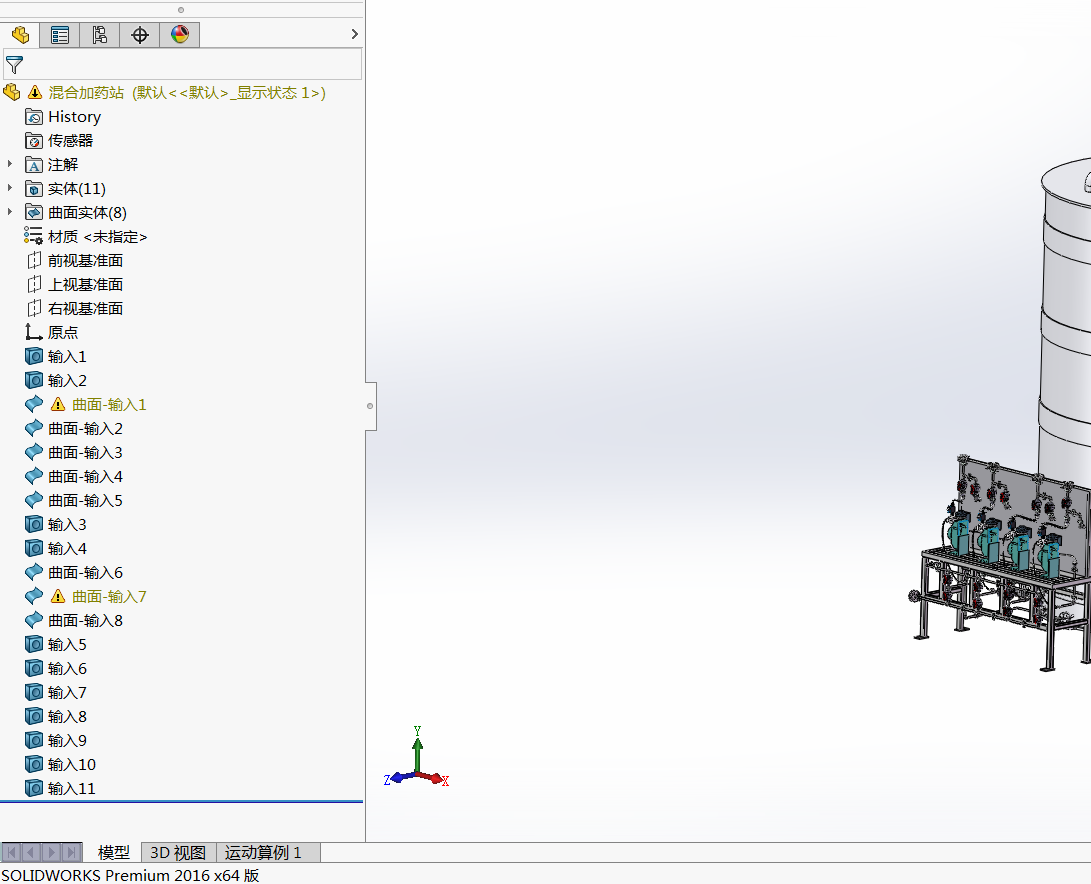Click the filter search input field
Screen dimensions: 1091x884
[x=182, y=64]
